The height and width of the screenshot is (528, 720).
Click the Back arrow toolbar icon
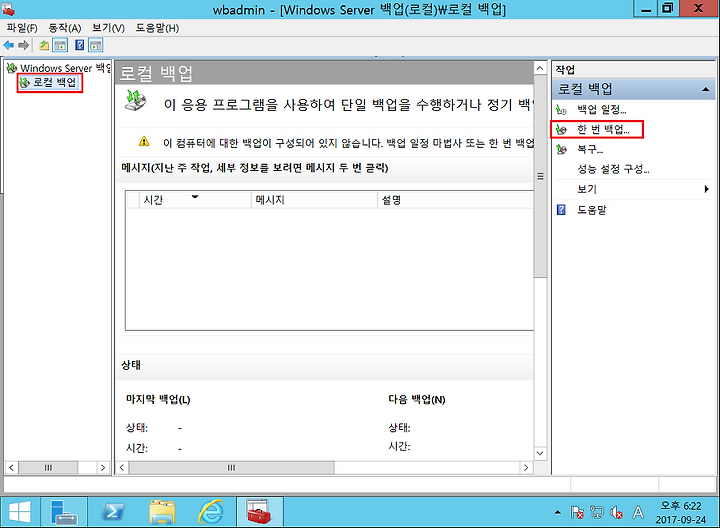[9, 45]
